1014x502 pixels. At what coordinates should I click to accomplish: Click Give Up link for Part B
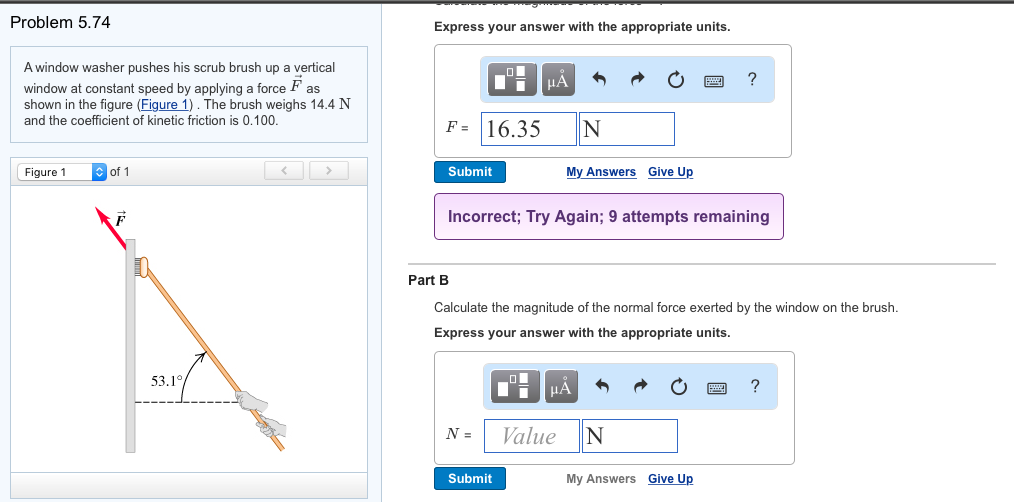coord(670,479)
